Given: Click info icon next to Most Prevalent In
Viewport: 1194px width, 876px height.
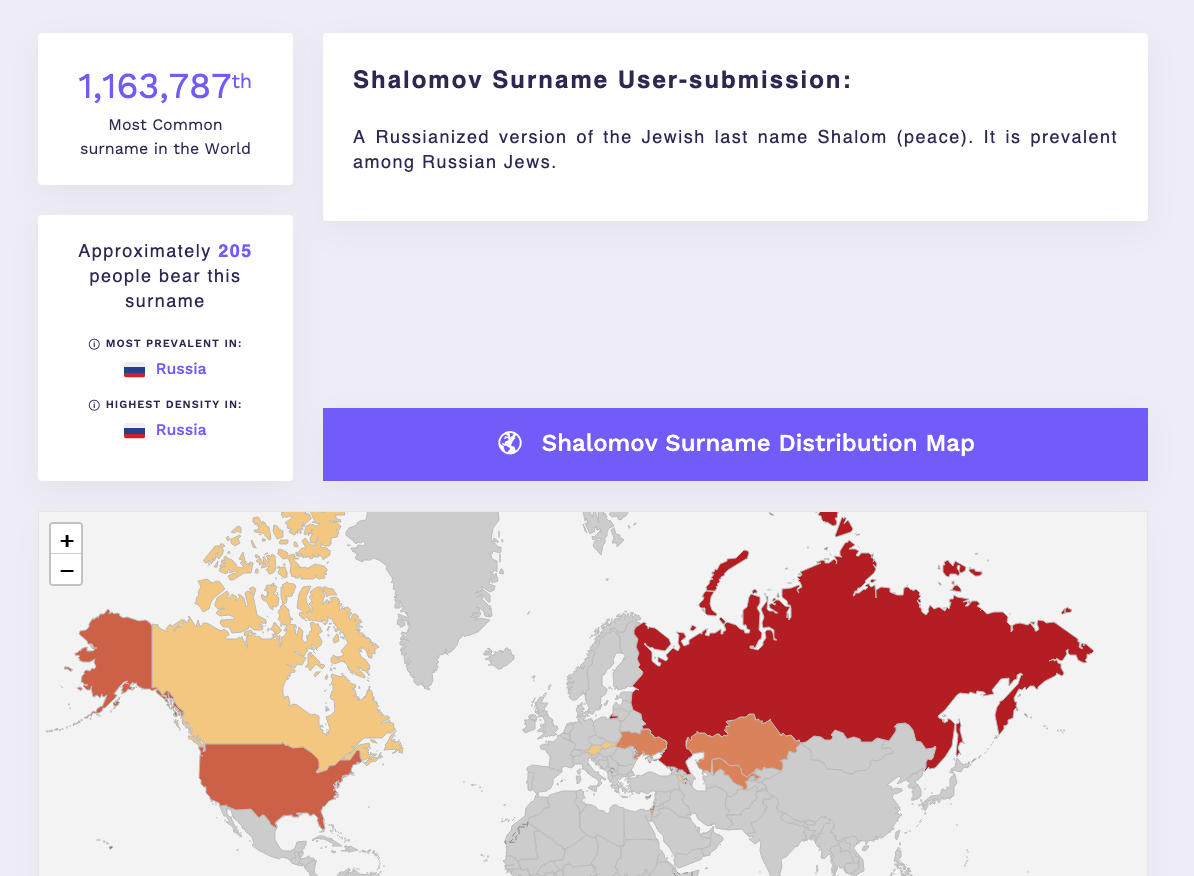Looking at the screenshot, I should tap(94, 344).
